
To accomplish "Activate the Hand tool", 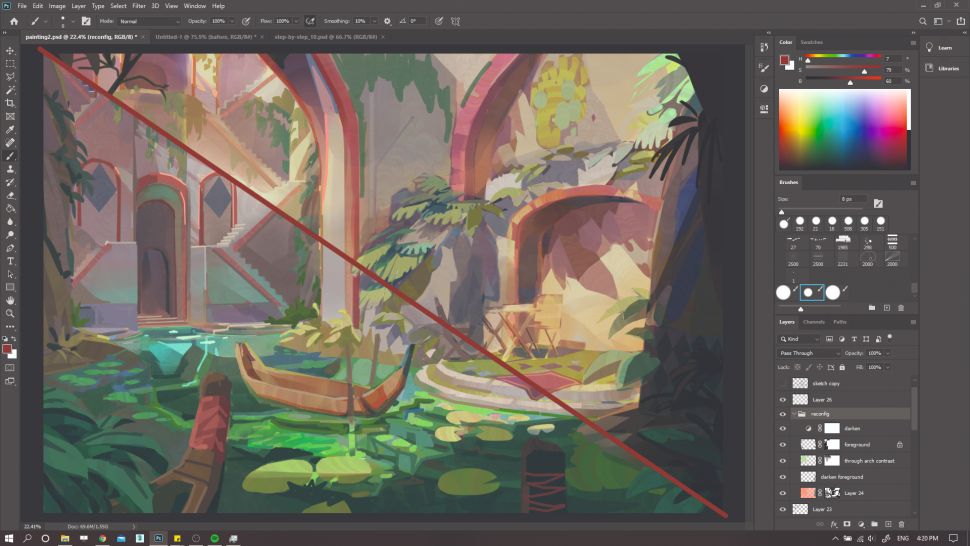I will point(10,300).
